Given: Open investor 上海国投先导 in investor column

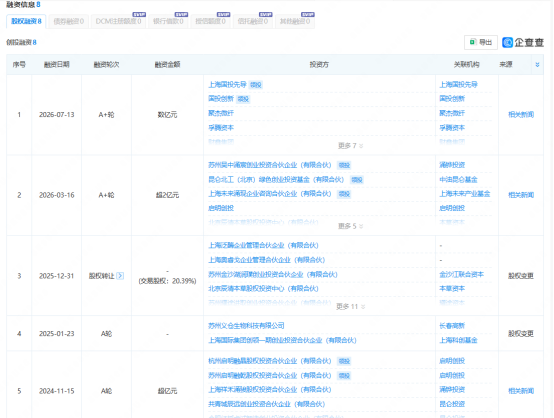Looking at the screenshot, I should click(x=227, y=84).
